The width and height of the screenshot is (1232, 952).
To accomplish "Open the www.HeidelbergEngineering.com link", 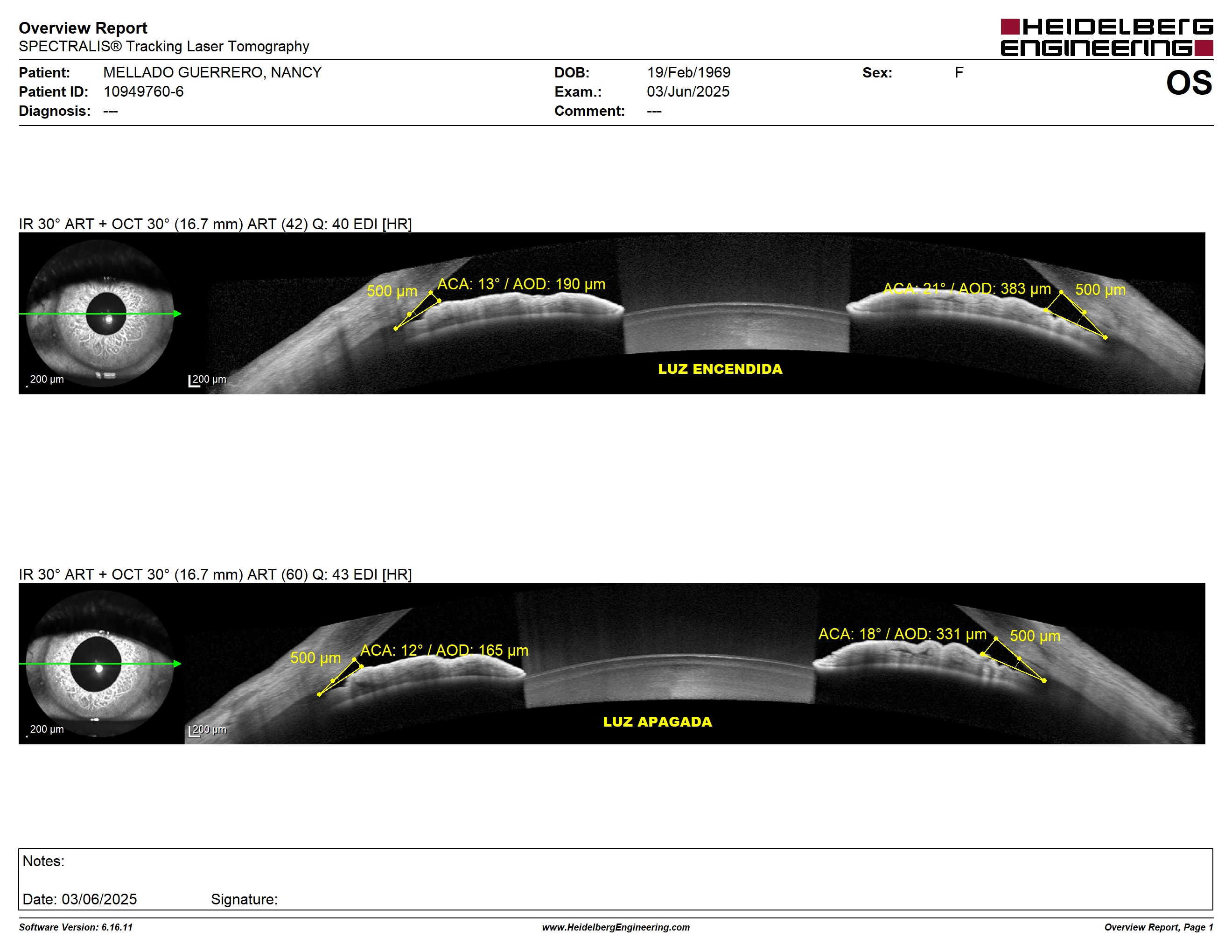I will (x=616, y=927).
